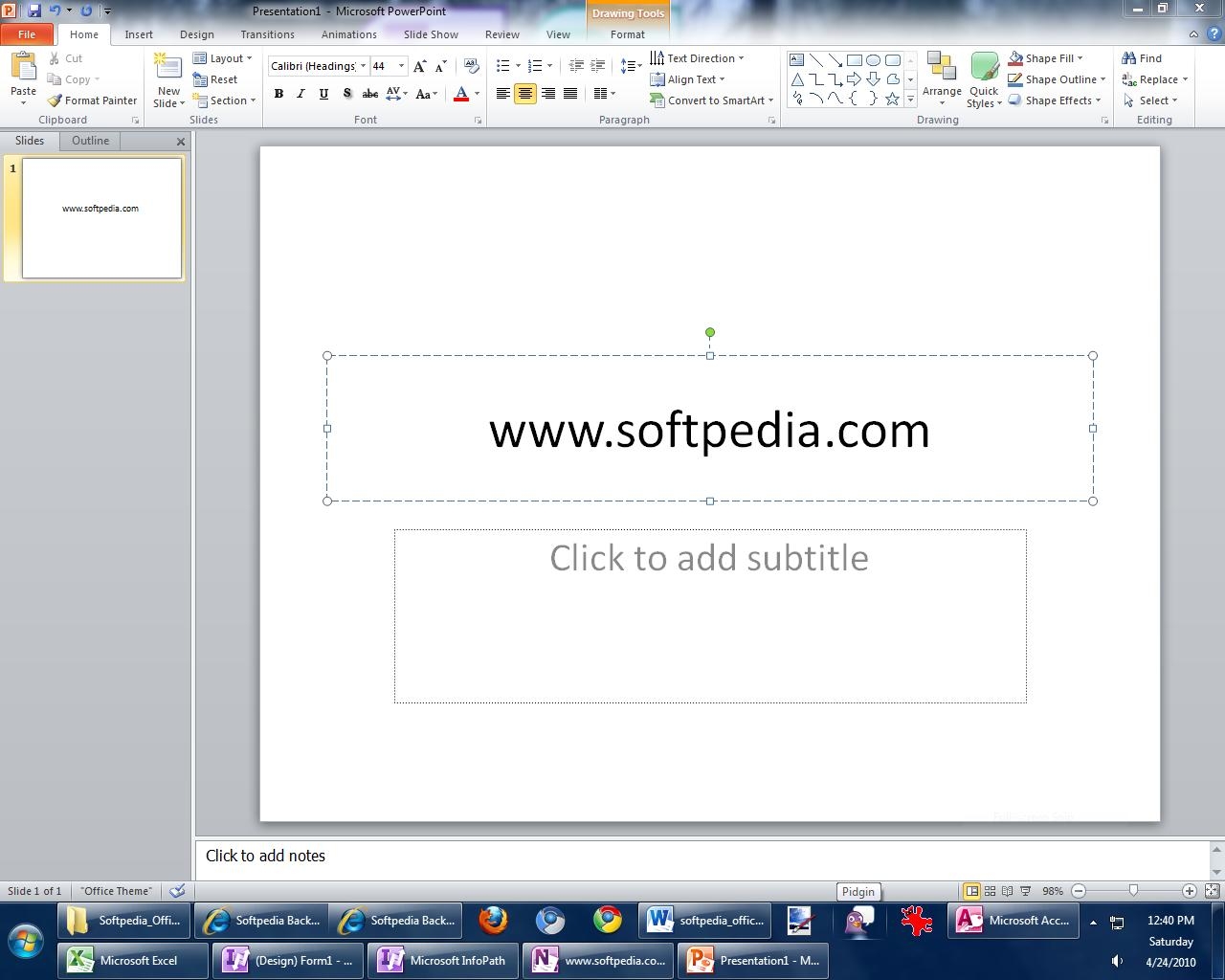Enable Align Text Left
This screenshot has height=980, width=1225.
point(502,94)
